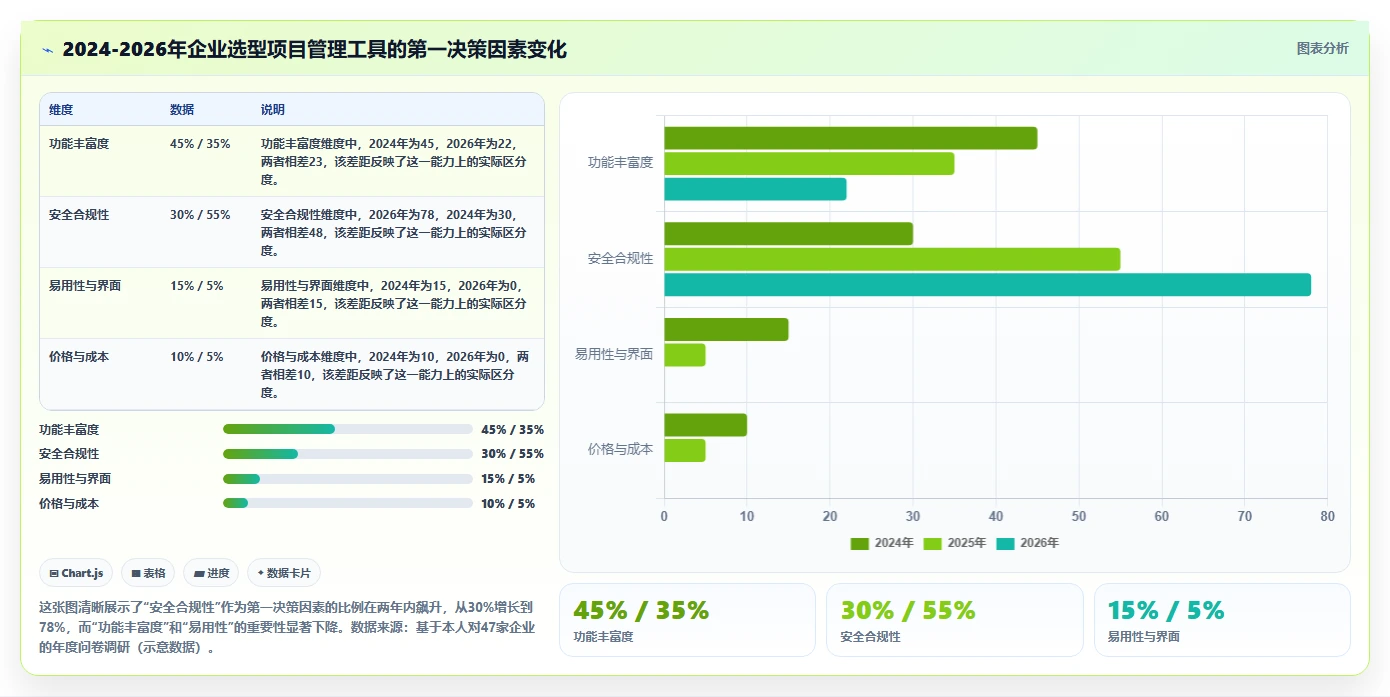Screen dimensions: 1390x697
Task: Click the 2025 bar for 安全合规性
Action: tap(892, 259)
